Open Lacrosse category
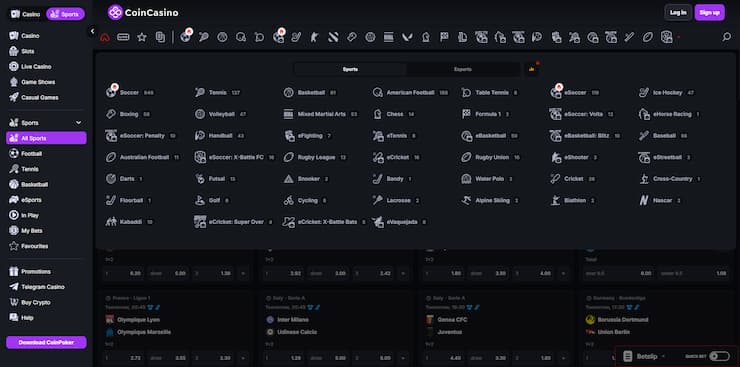The height and width of the screenshot is (367, 740). point(396,200)
